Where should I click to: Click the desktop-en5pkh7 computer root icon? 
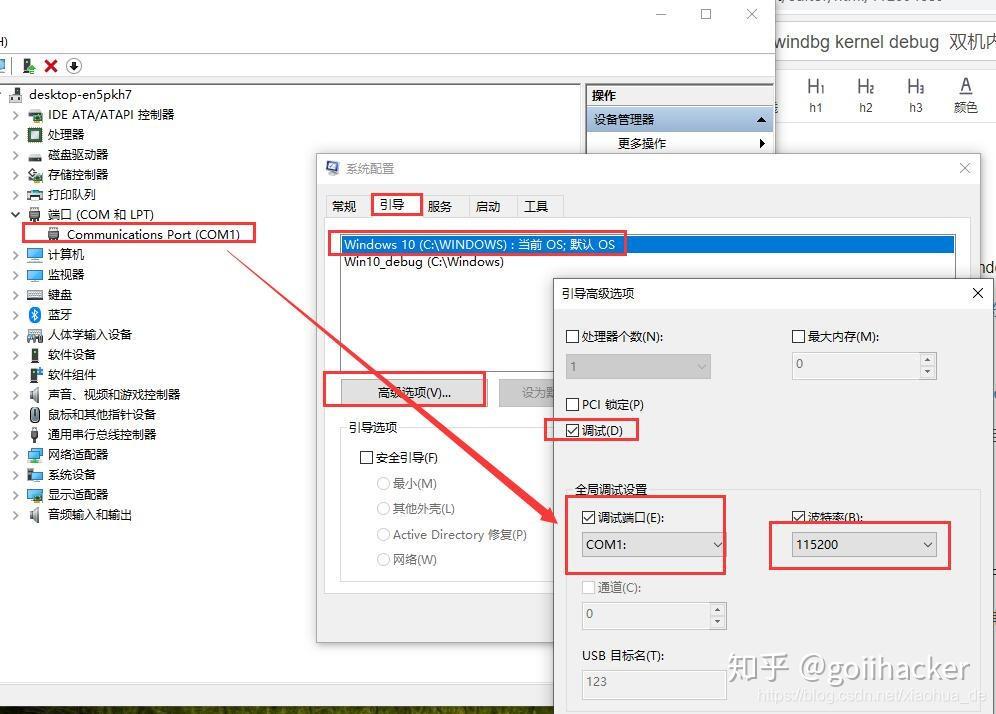[16, 95]
